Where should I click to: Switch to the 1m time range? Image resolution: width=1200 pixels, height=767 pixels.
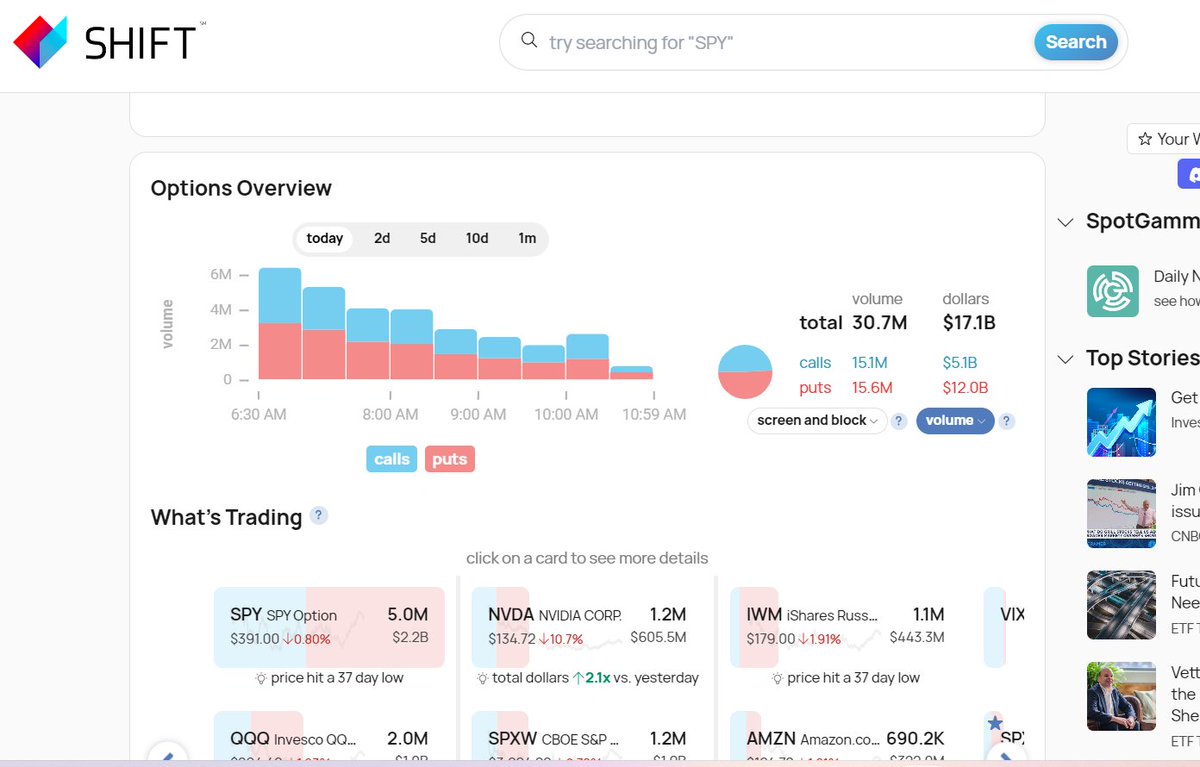(x=527, y=238)
